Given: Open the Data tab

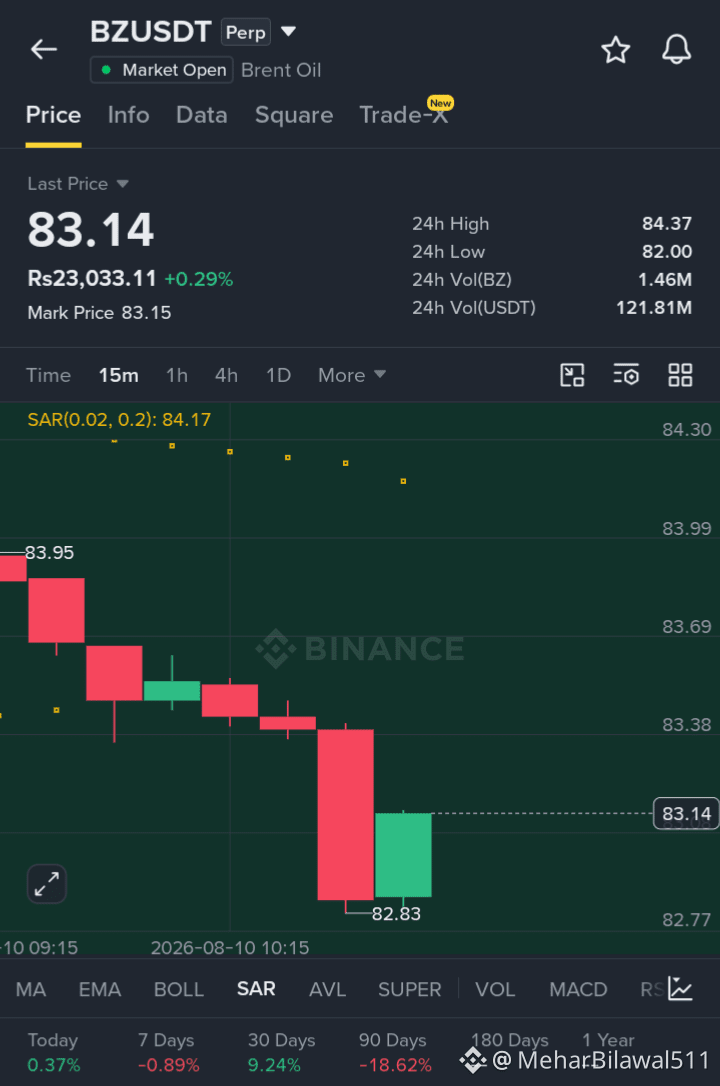Looking at the screenshot, I should (x=201, y=115).
